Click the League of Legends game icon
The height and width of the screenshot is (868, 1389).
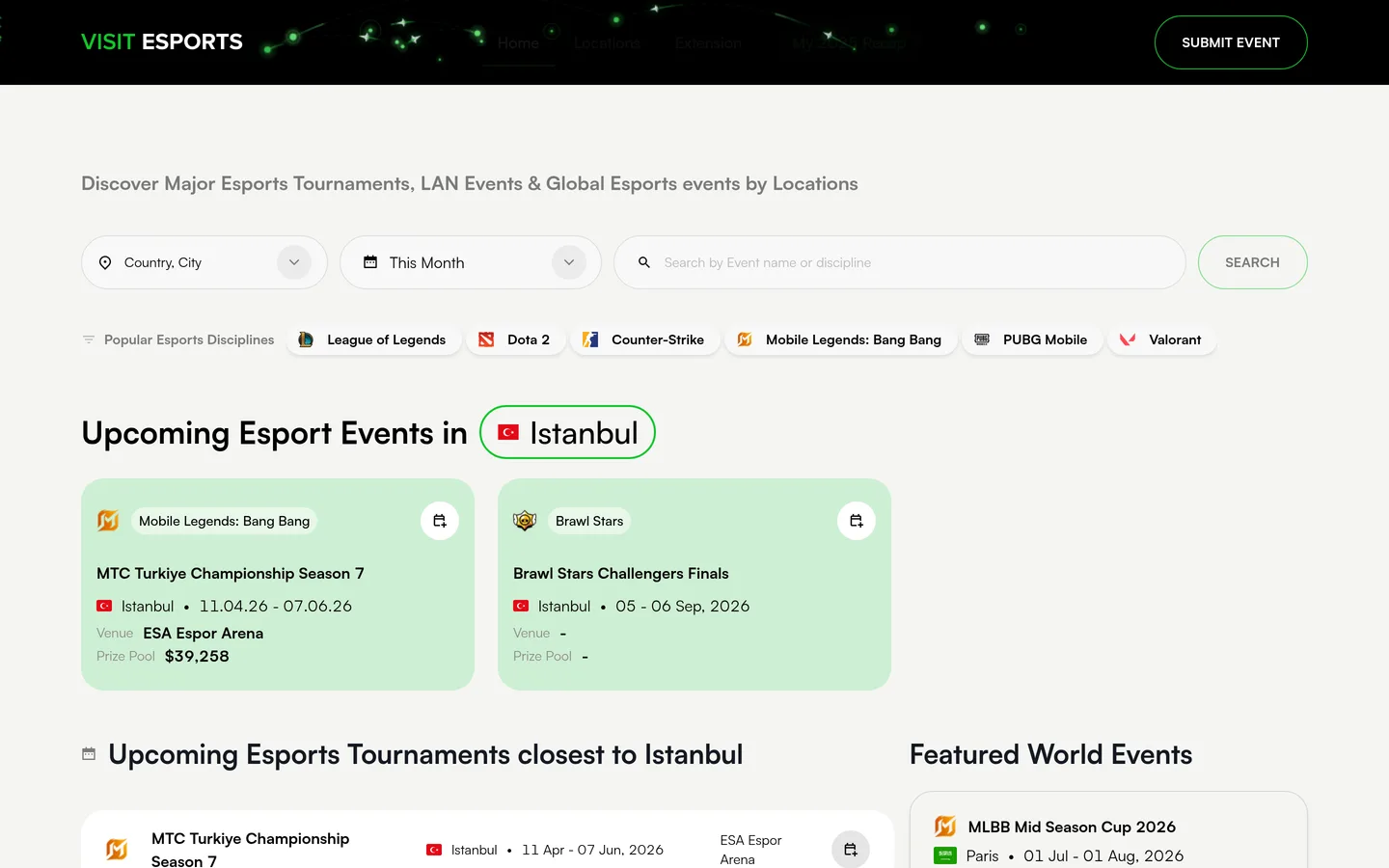click(x=306, y=339)
